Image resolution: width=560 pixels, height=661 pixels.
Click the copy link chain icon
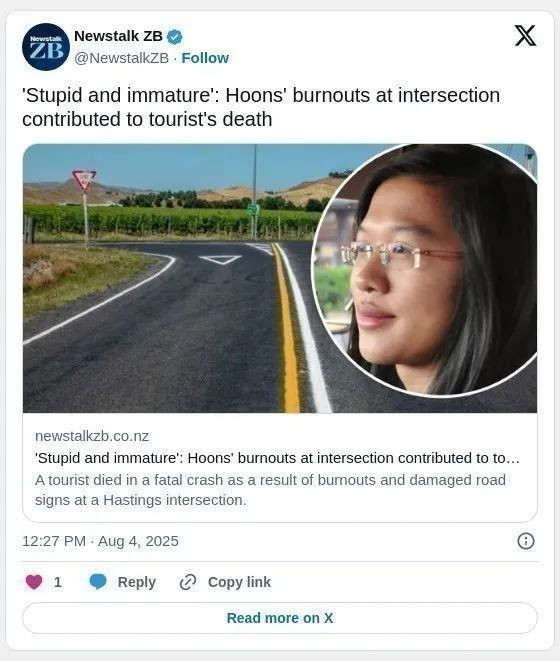point(188,582)
